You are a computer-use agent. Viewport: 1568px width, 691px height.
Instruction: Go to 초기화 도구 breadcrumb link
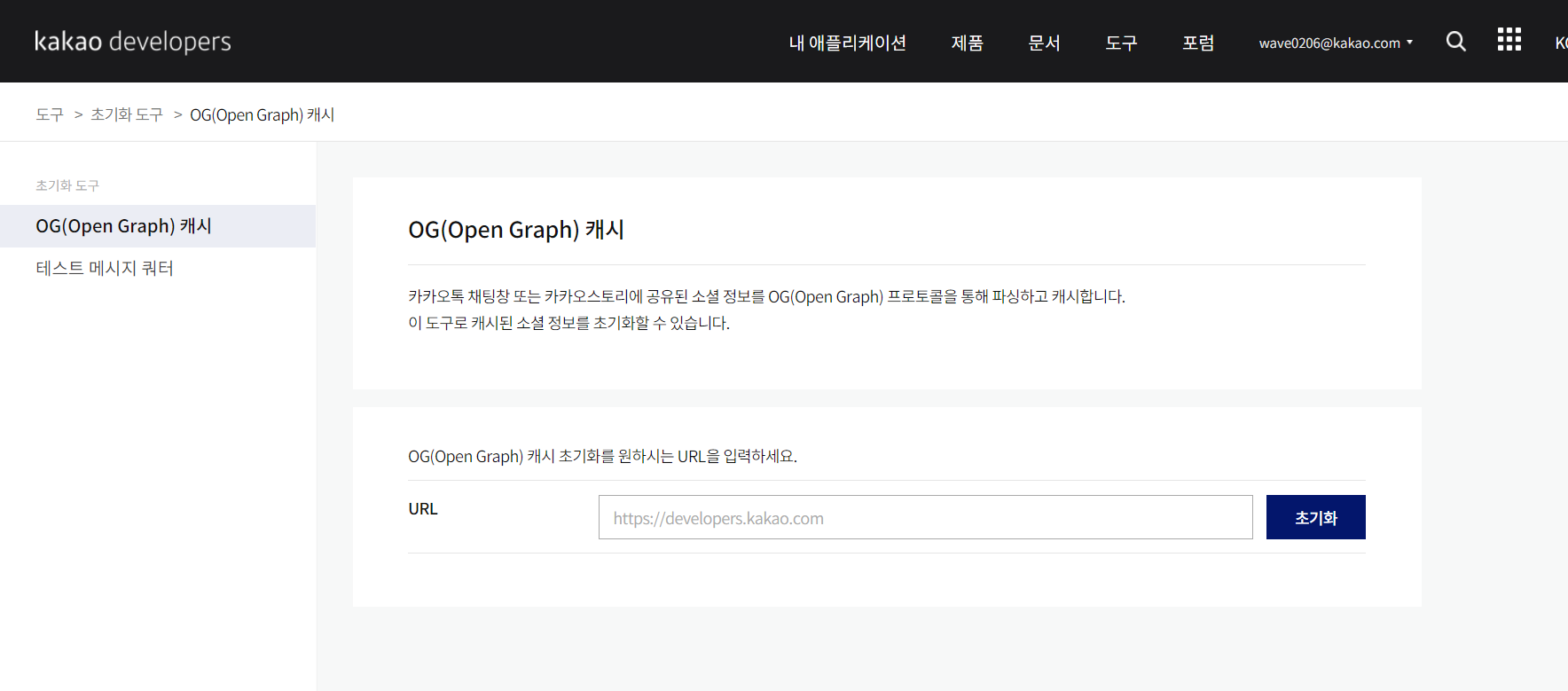click(127, 114)
